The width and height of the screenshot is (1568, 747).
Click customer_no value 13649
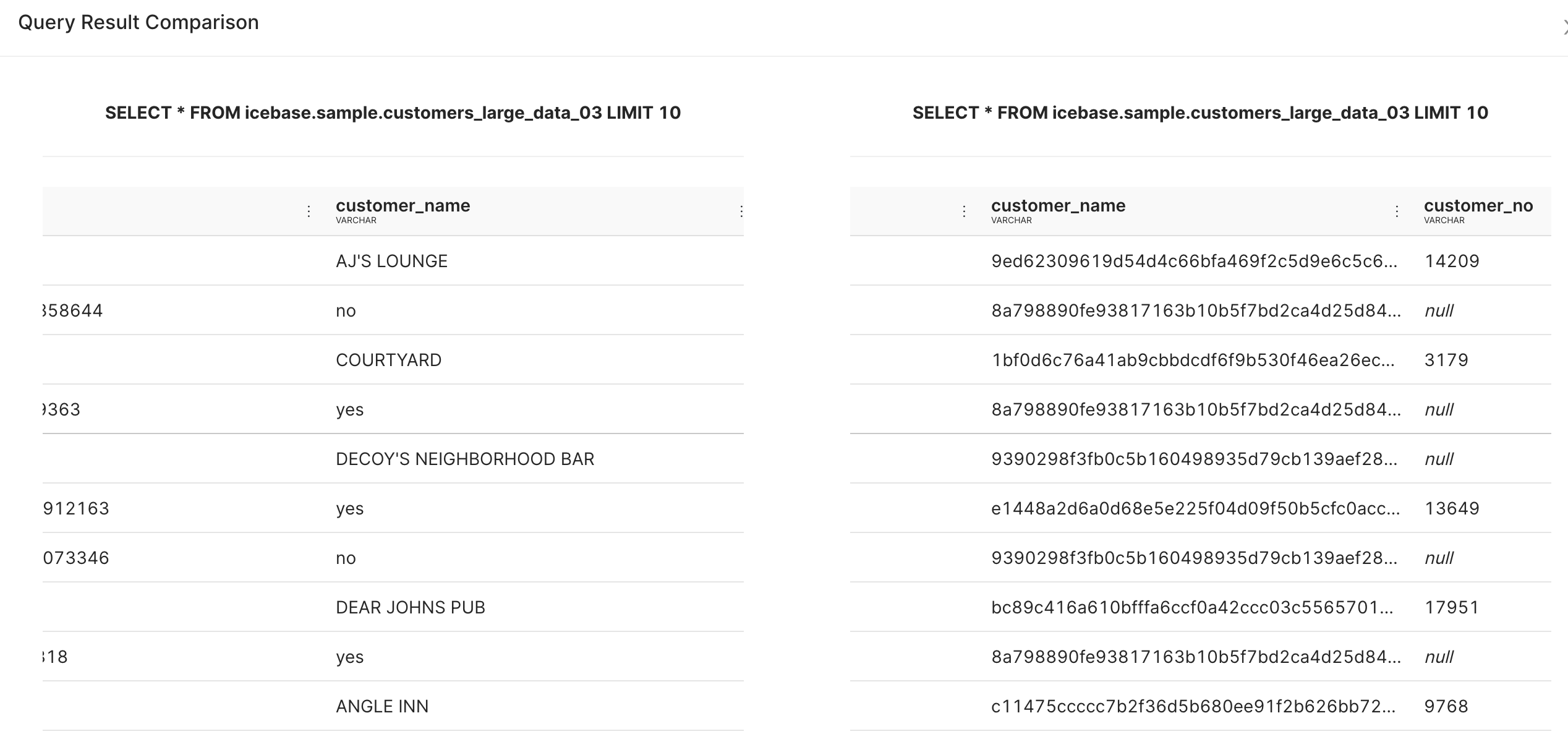pos(1452,508)
